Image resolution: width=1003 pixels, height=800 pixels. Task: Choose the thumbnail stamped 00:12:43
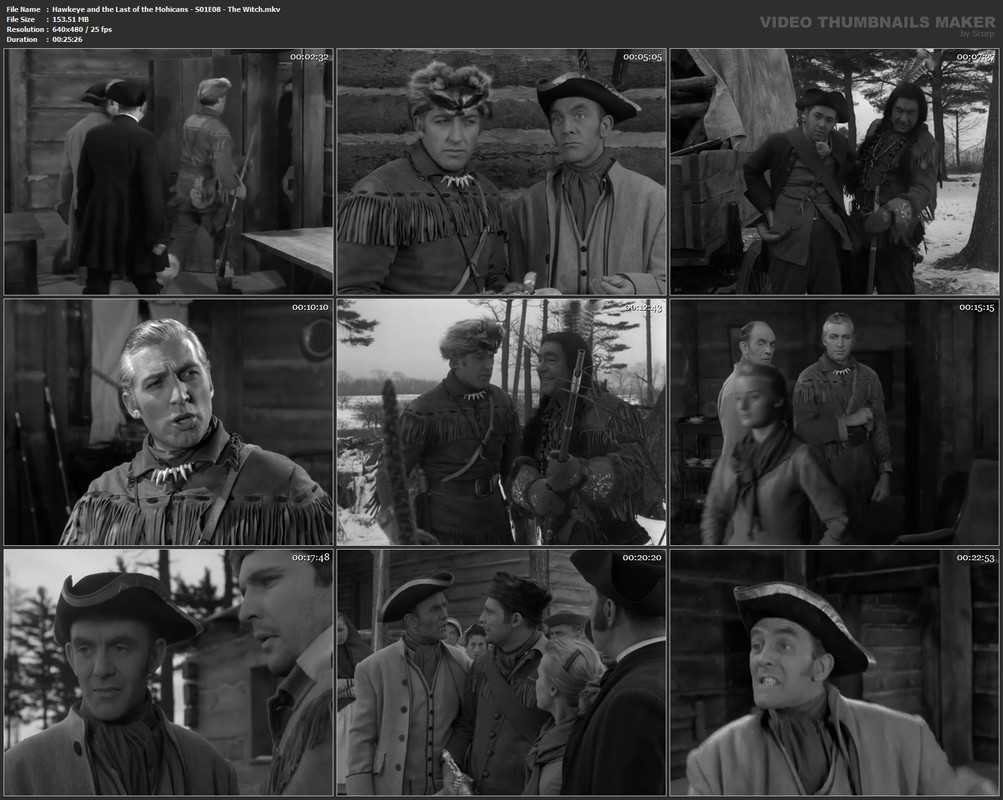pyautogui.click(x=502, y=422)
